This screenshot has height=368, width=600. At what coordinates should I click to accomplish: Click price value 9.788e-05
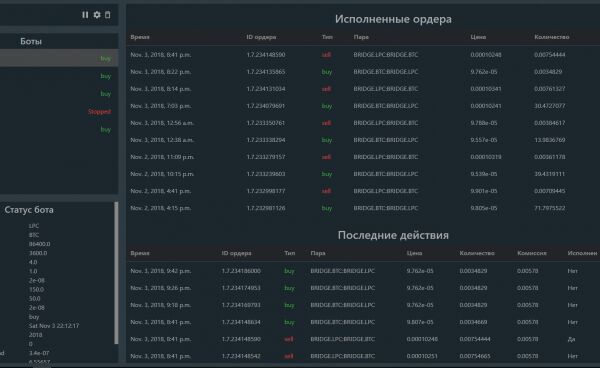pos(484,123)
